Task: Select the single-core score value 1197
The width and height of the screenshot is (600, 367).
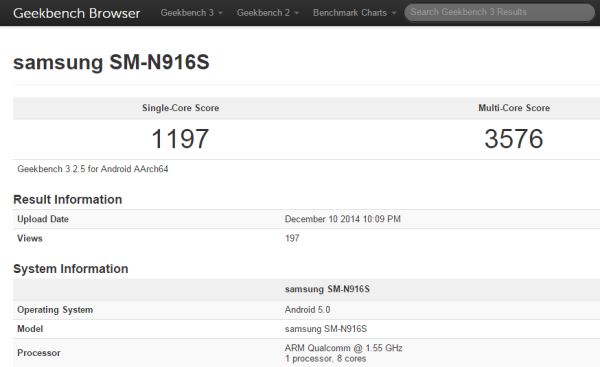Action: pos(180,139)
